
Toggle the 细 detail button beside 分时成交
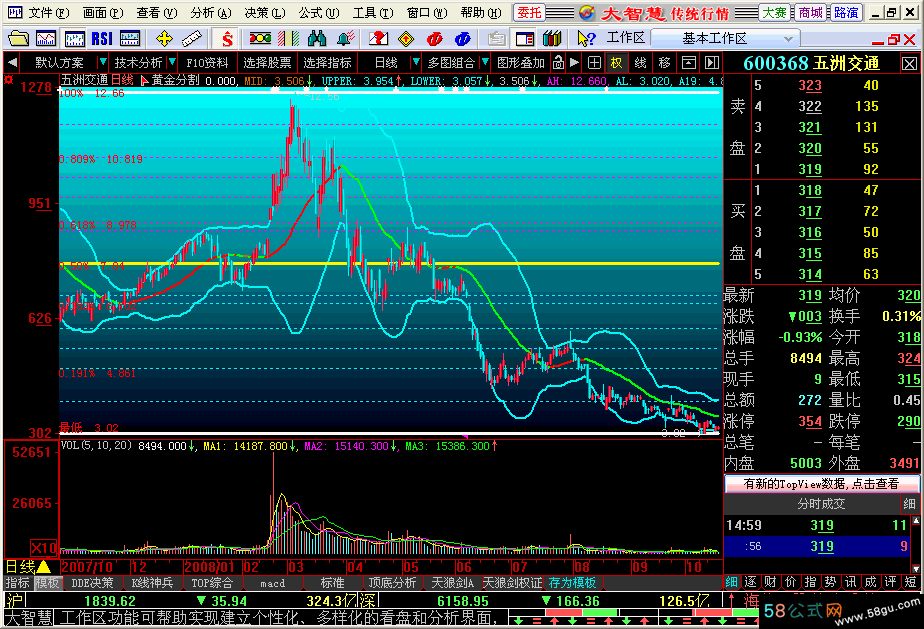point(909,503)
